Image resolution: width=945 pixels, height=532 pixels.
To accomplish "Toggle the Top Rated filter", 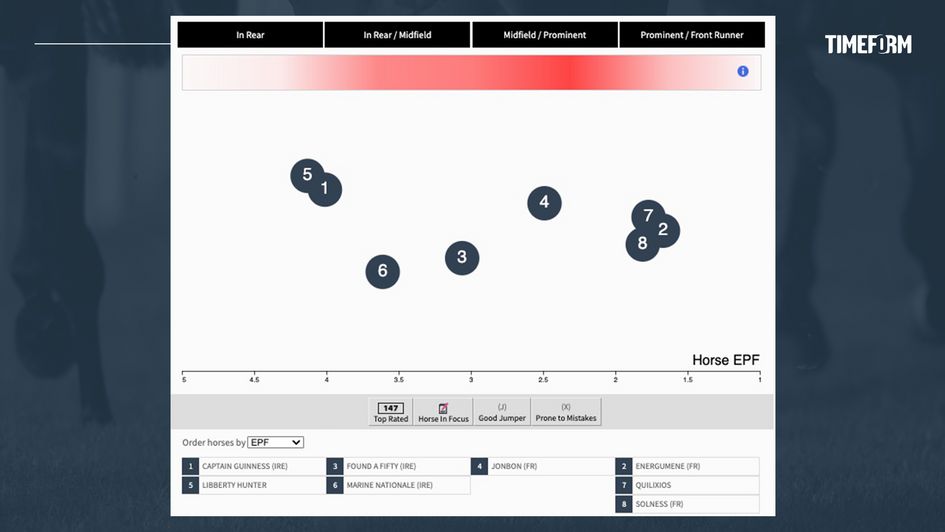I will point(391,412).
